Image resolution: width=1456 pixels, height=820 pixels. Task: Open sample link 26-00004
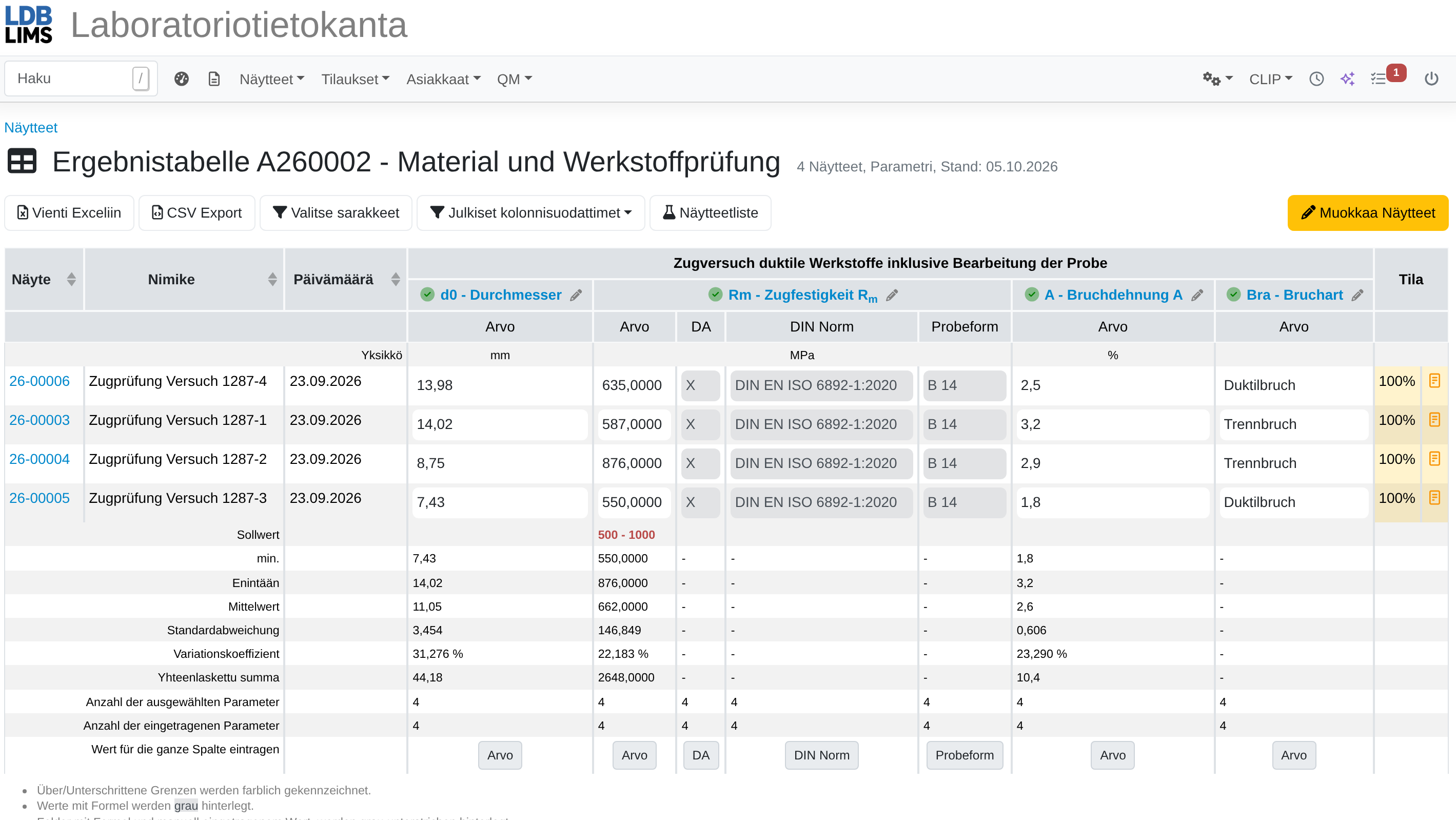tap(40, 459)
